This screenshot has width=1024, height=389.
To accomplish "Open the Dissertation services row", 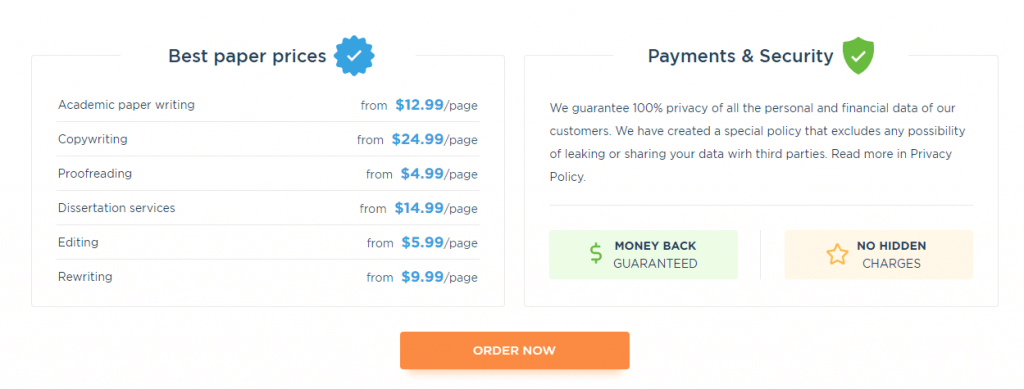I will point(268,208).
